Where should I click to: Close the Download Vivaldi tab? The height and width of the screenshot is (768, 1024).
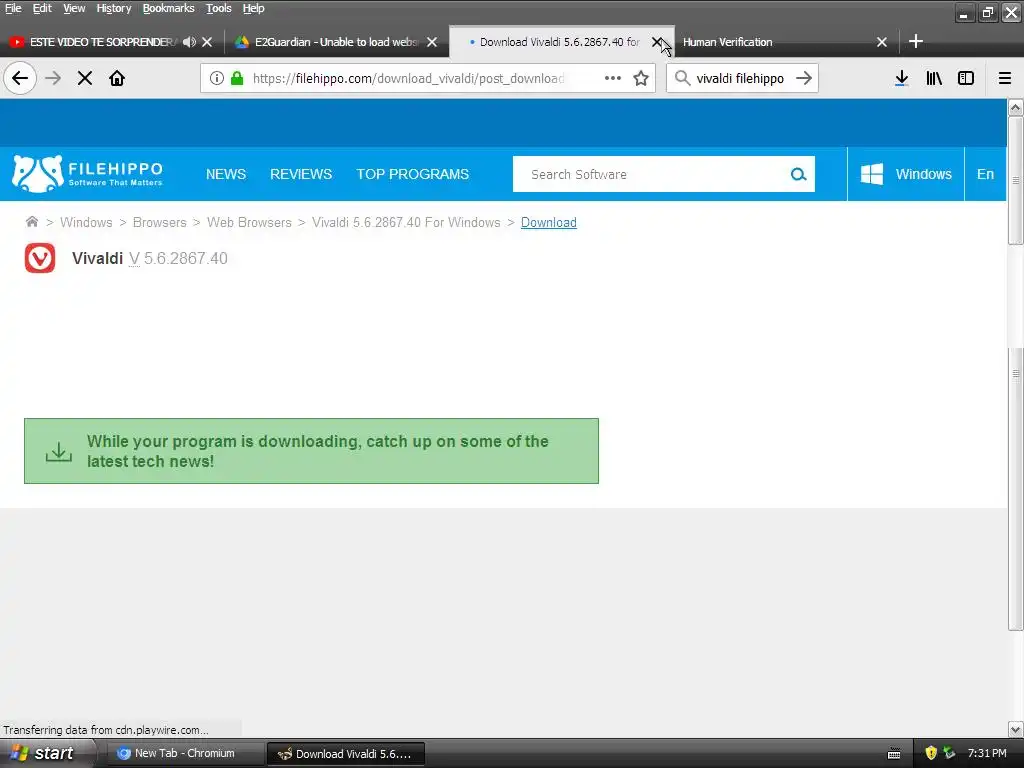coord(656,42)
